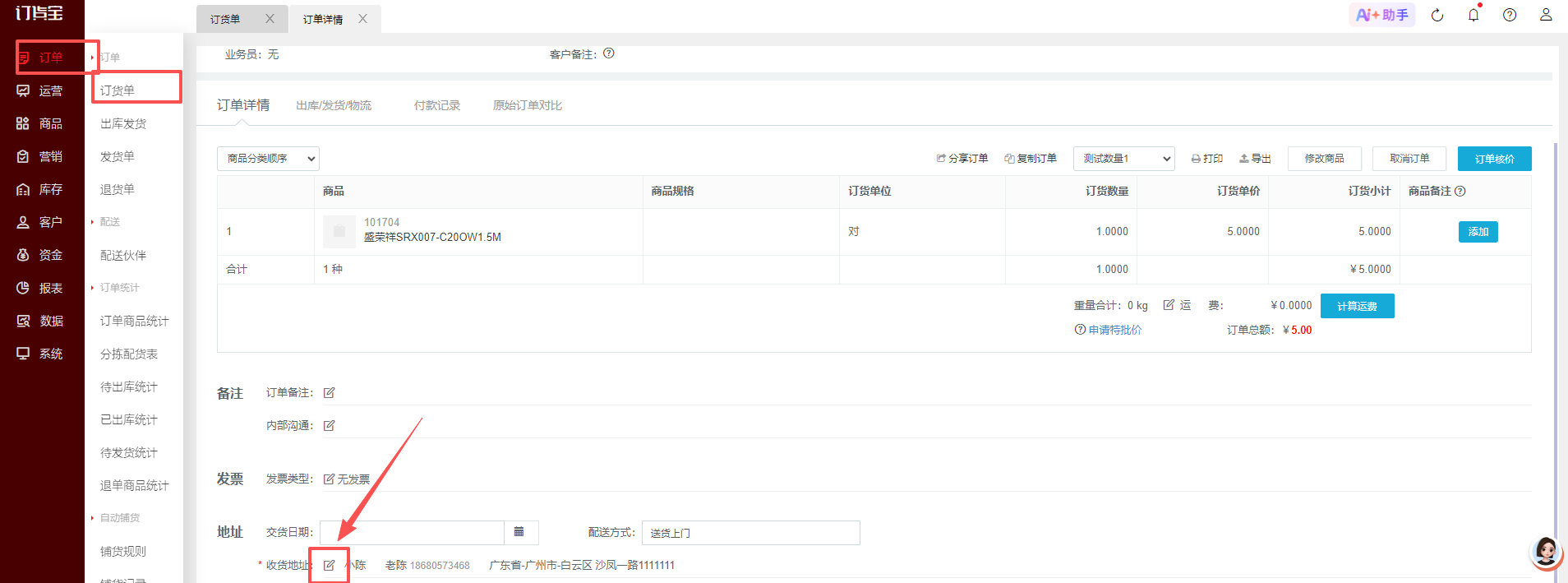Open the user account icon
1568x583 pixels.
pos(1546,15)
